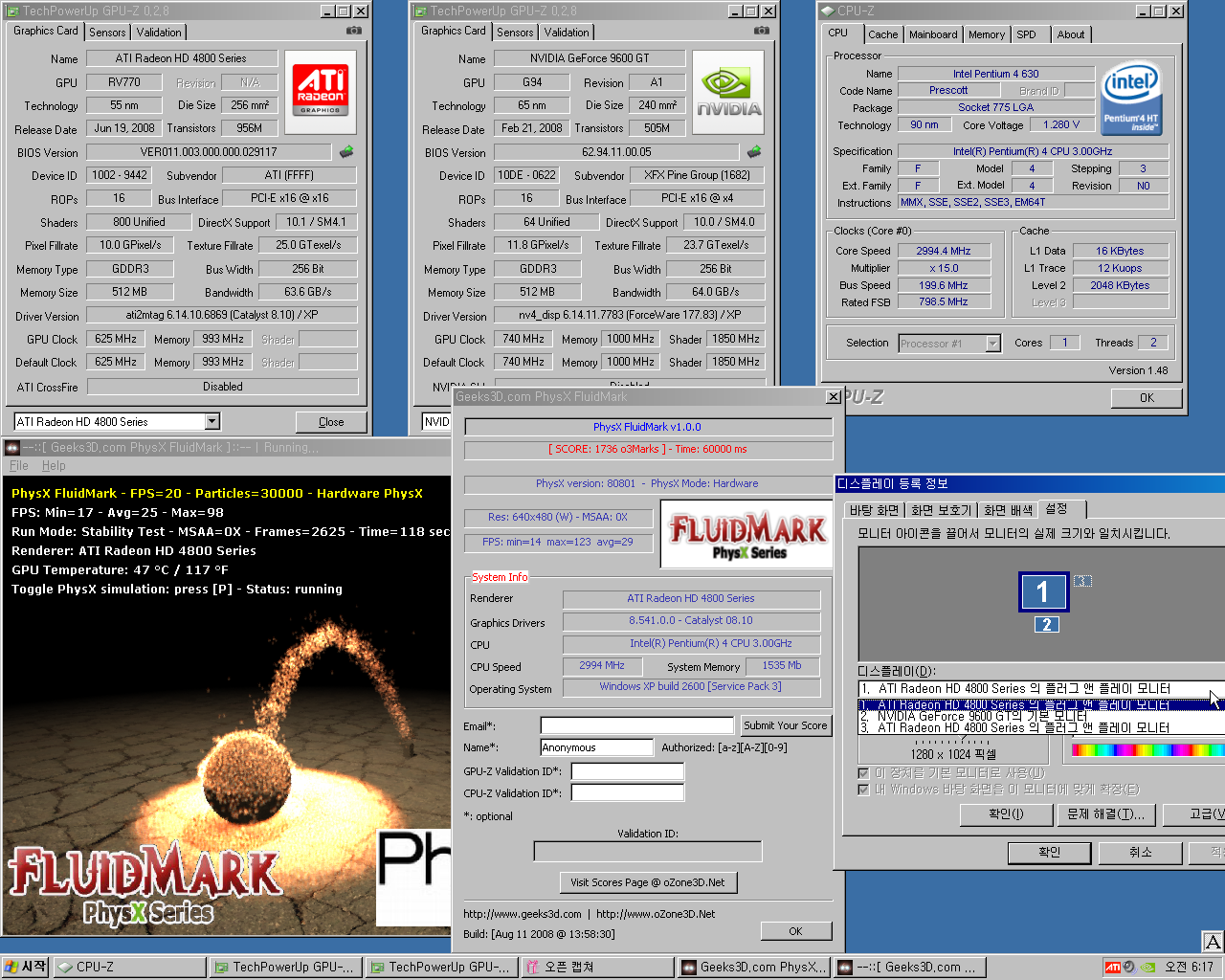Open the partially hidden NVID GPU selector dropdown
Viewport: 1225px width, 980px height.
click(x=436, y=421)
